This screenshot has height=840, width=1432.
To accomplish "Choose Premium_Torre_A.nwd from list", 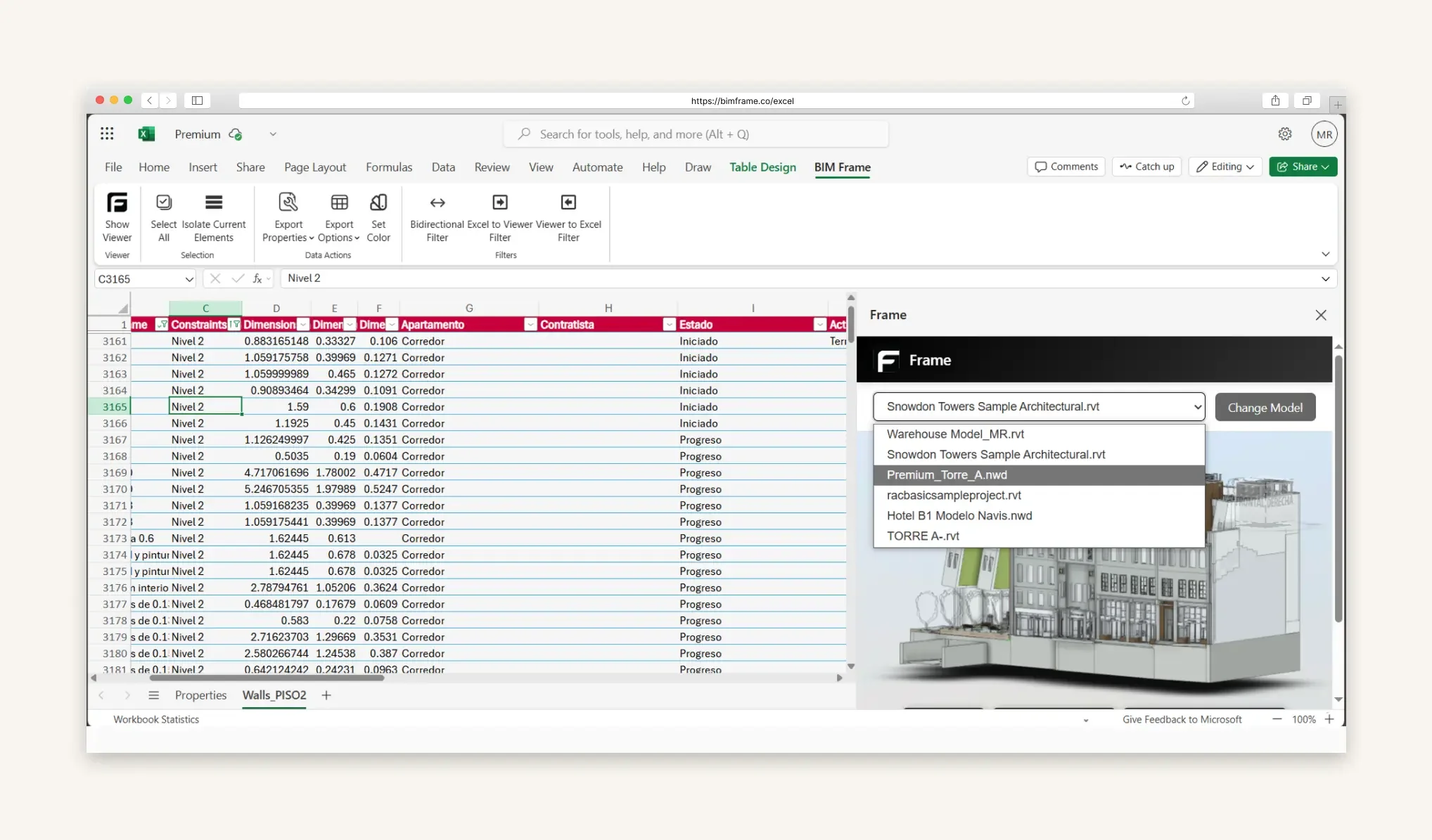I will (1039, 475).
